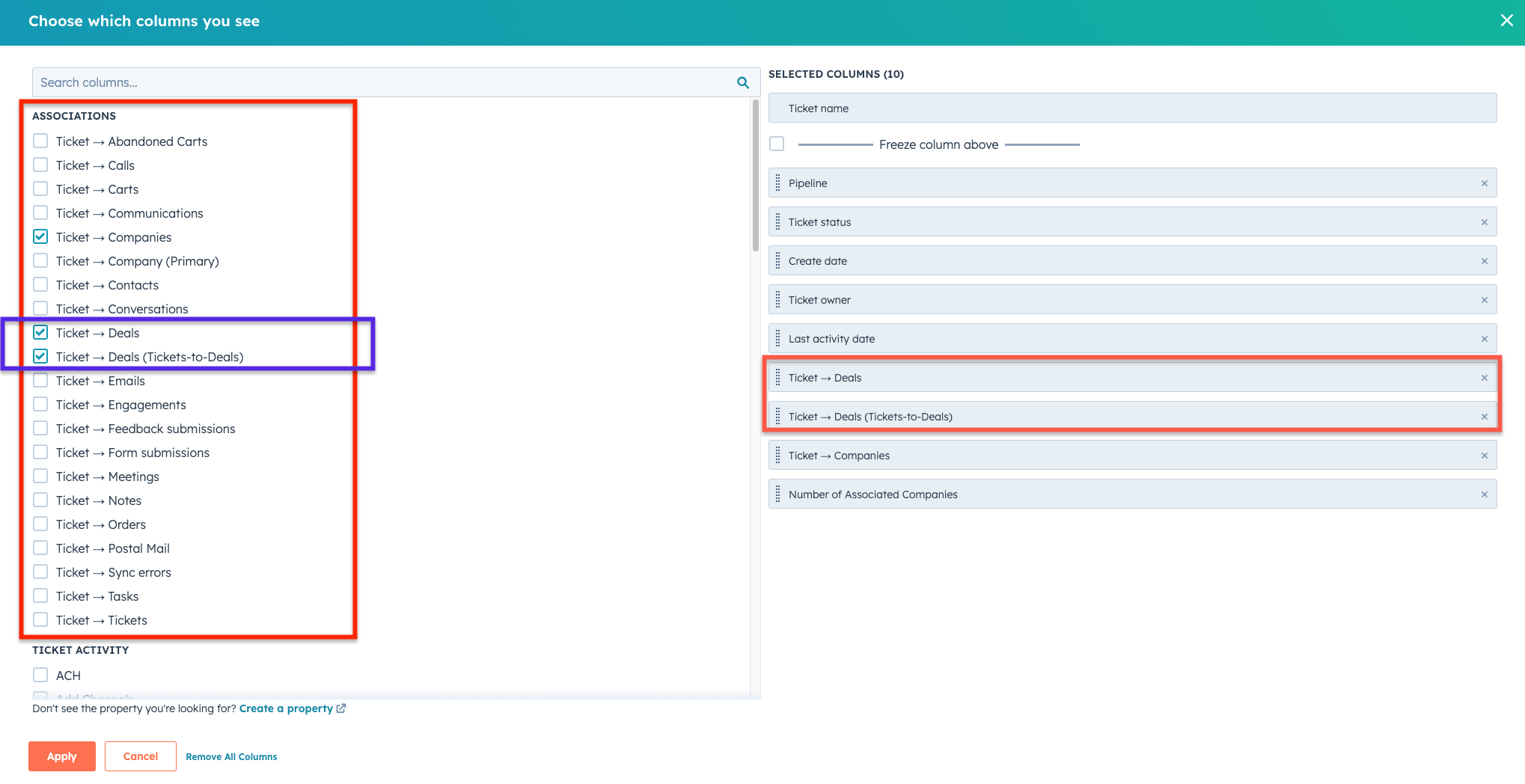Viewport: 1525px width, 784px height.
Task: Remove the Create date column
Action: tap(1484, 261)
